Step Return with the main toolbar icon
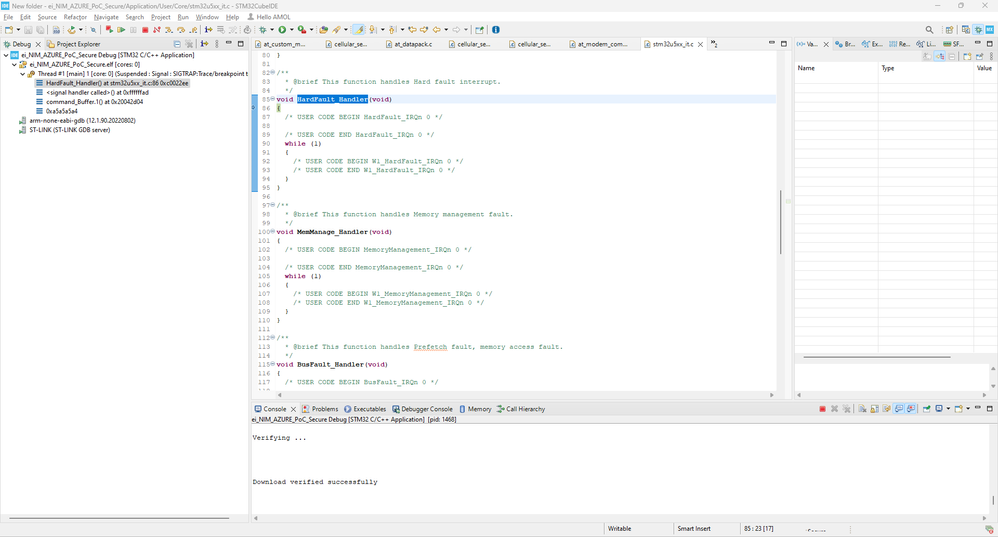 point(193,29)
